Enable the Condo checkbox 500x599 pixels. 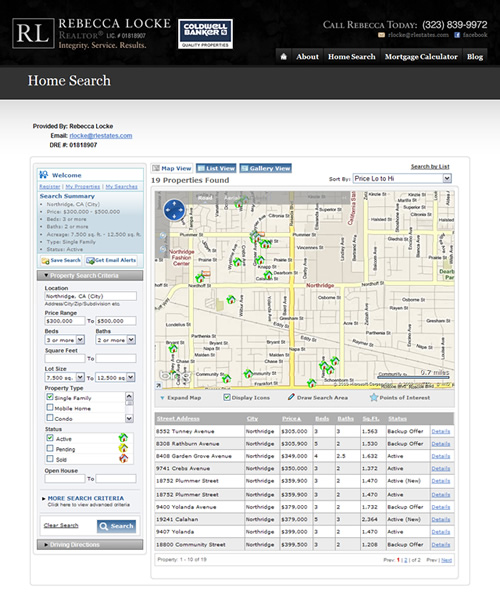(50, 418)
